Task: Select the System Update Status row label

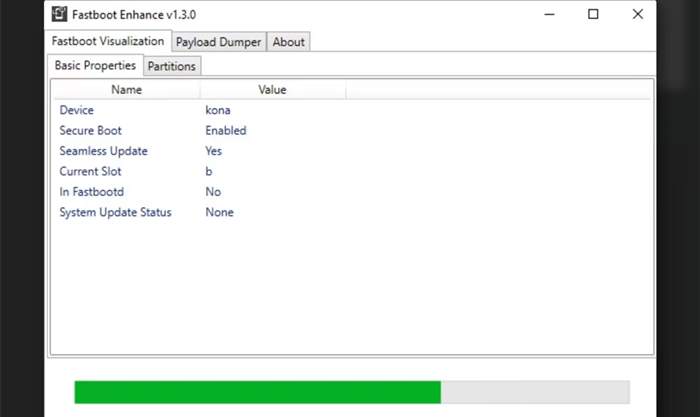Action: click(116, 213)
